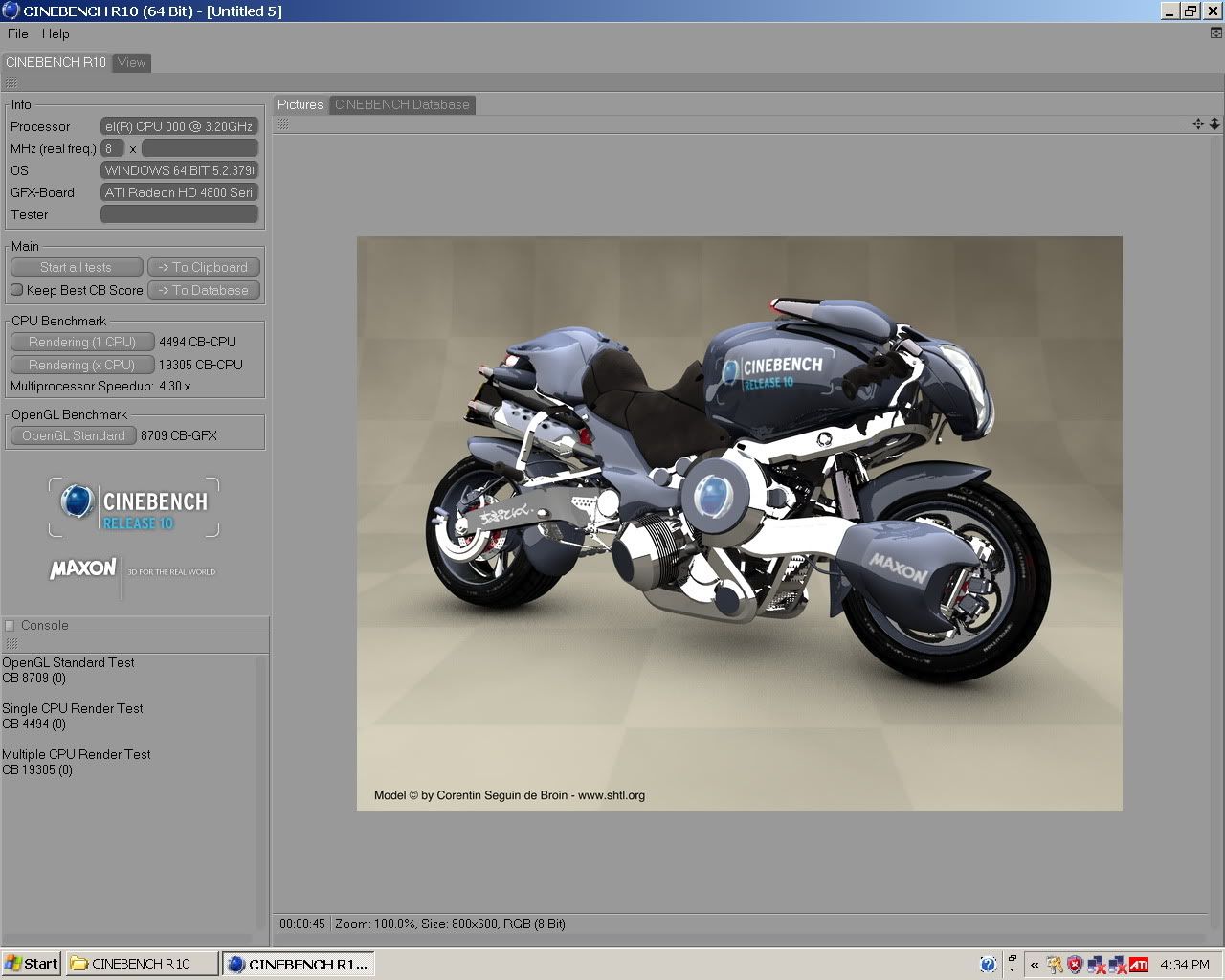Click the blue help question mark icon
Screen dimensions: 1225x980
(988, 964)
